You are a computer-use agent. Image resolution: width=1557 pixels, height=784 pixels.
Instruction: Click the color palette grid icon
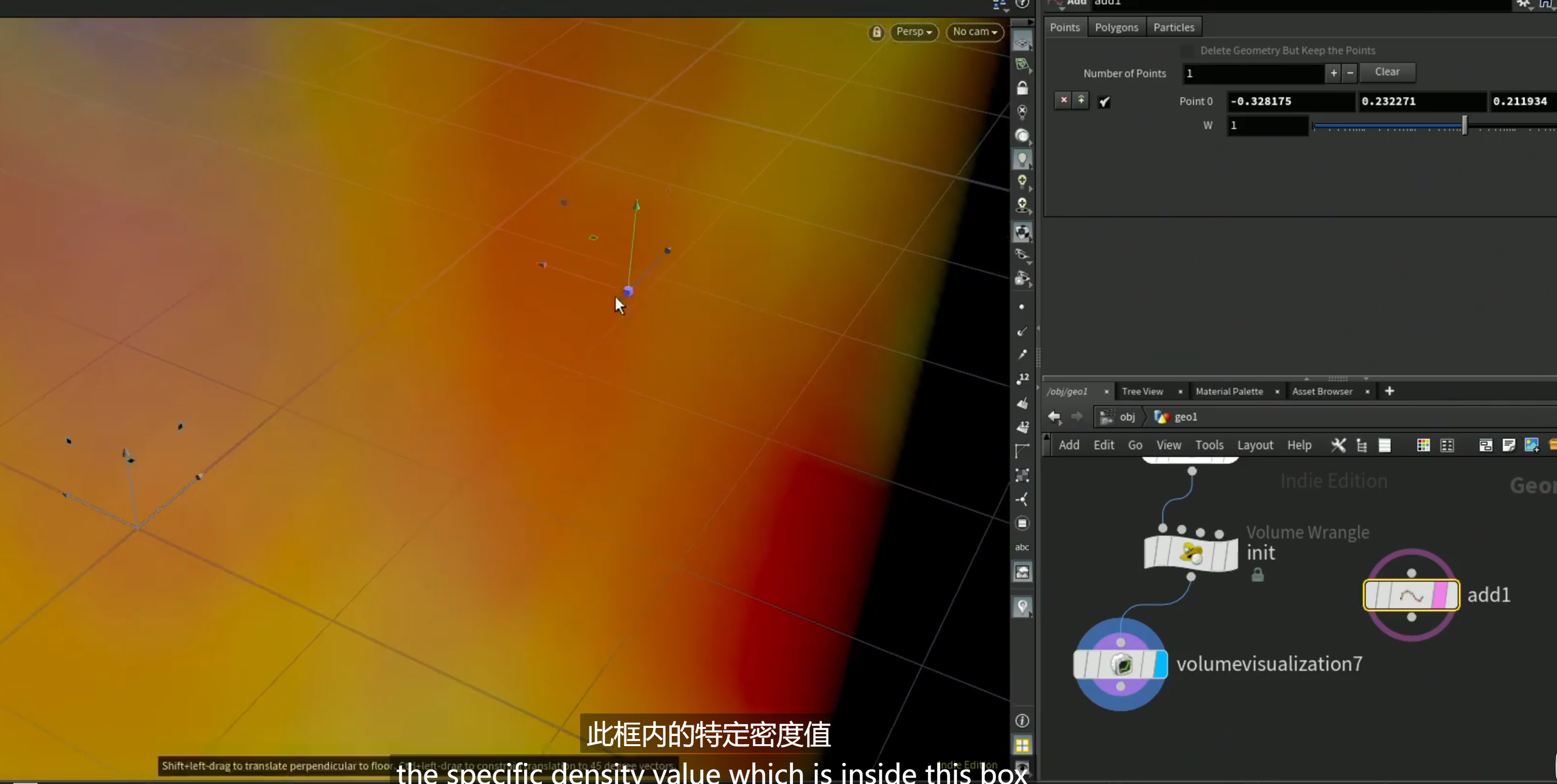point(1423,445)
